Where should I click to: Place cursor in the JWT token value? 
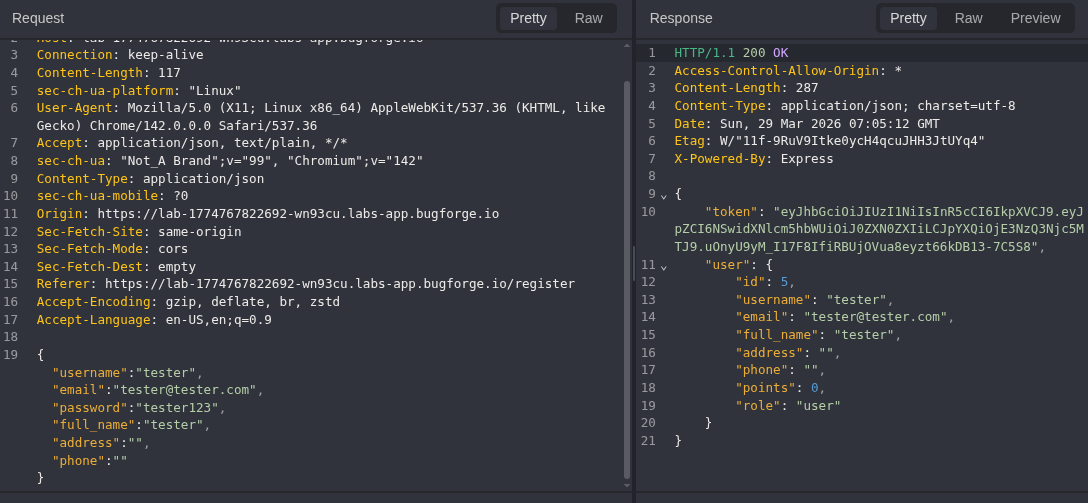(900, 229)
